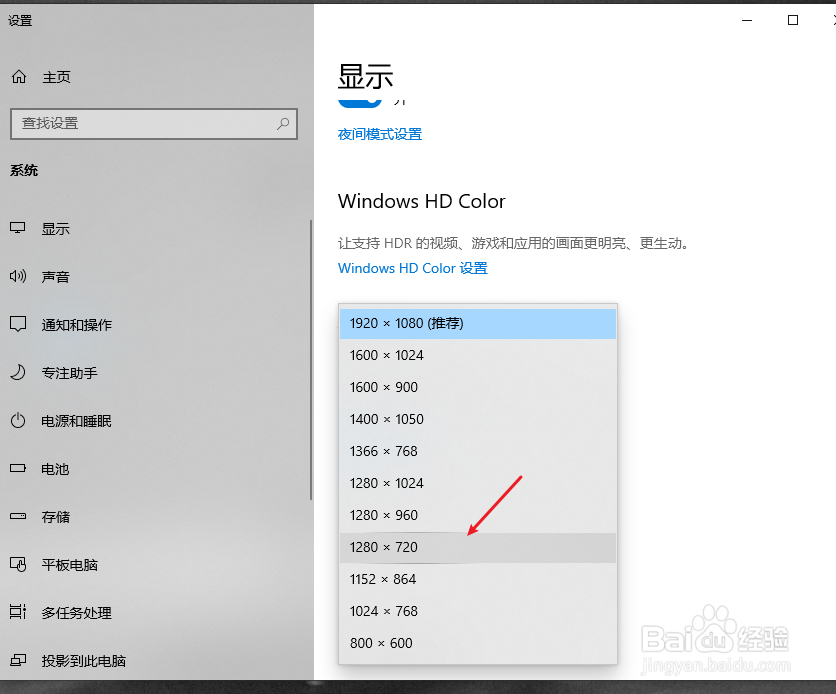Go to 存储 settings
The height and width of the screenshot is (694, 836).
(x=56, y=517)
